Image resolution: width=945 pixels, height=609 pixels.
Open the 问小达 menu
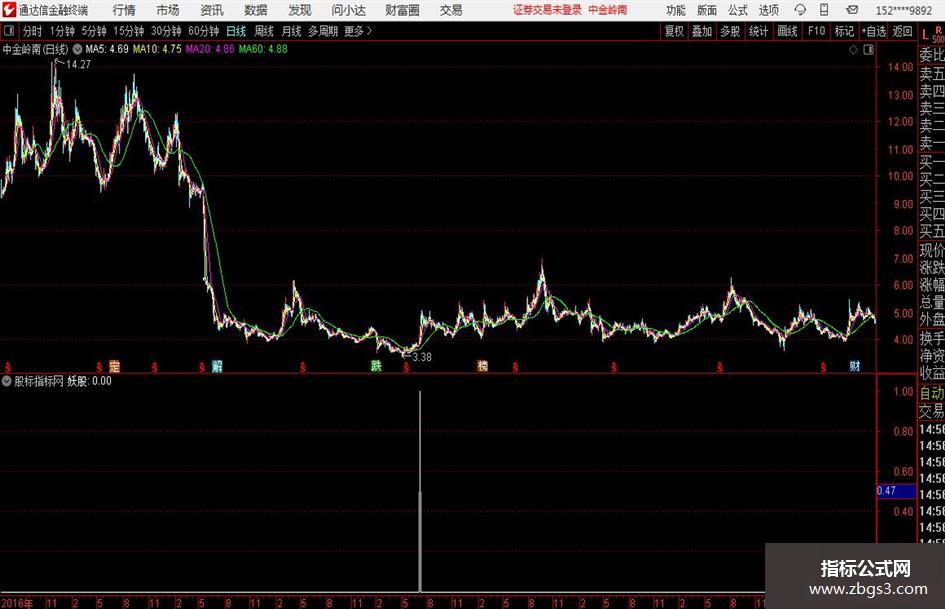pos(348,10)
